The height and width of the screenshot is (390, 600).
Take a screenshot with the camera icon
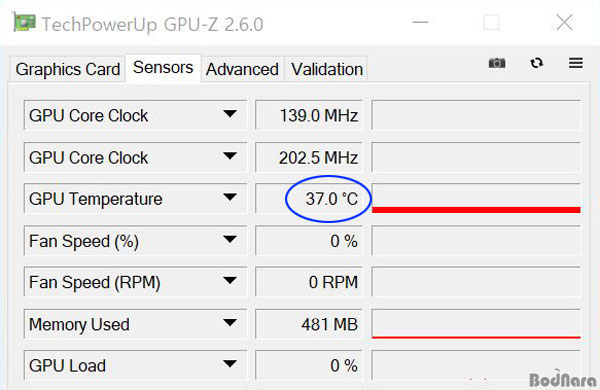pyautogui.click(x=497, y=63)
